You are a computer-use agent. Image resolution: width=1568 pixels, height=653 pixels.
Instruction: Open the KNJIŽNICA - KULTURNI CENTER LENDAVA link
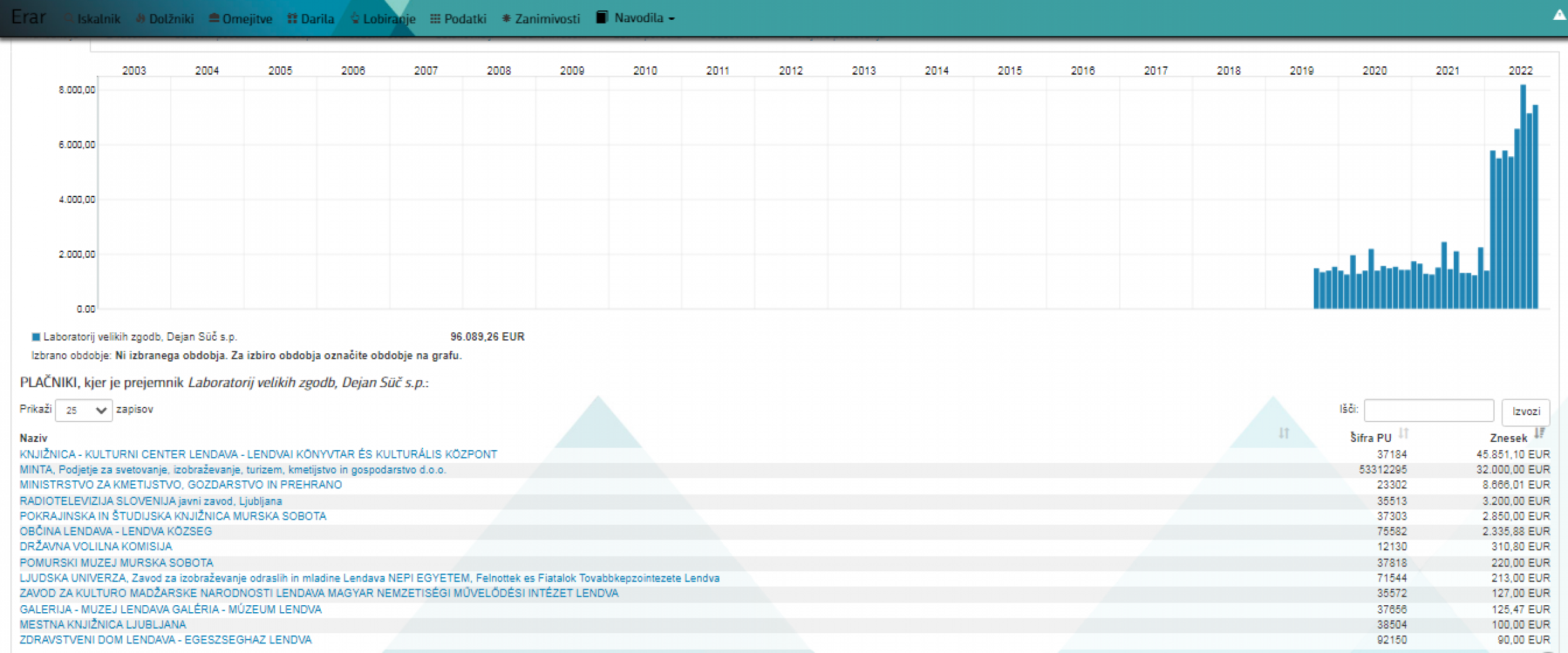[x=258, y=454]
